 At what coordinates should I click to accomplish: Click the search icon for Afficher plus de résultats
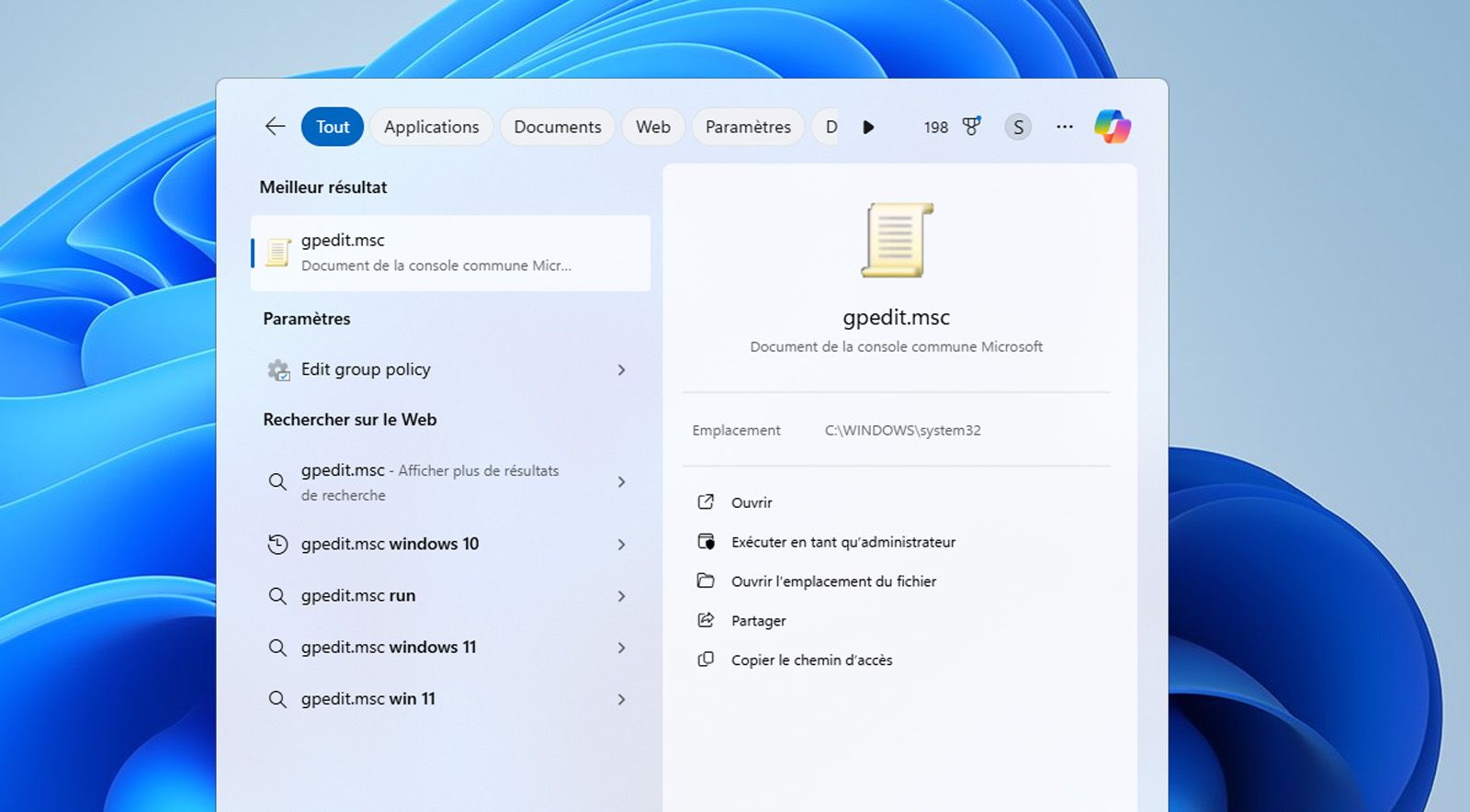point(277,481)
